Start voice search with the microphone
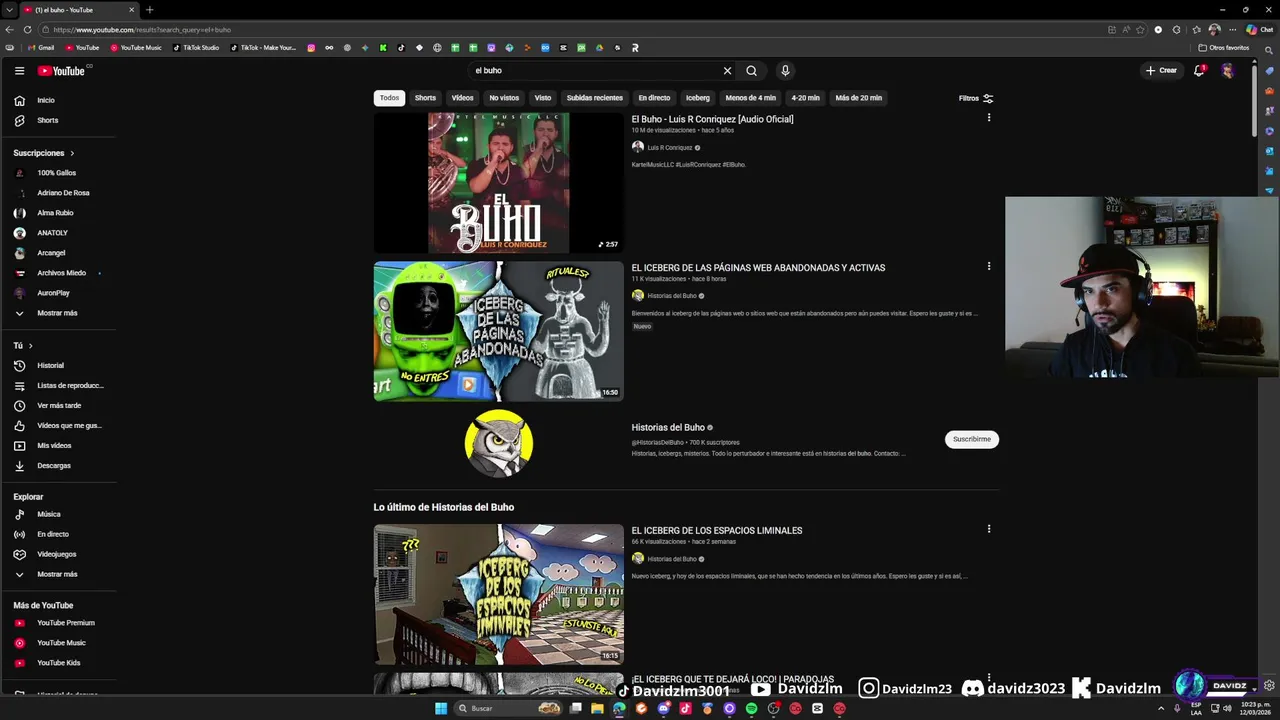This screenshot has height=720, width=1280. tap(785, 71)
